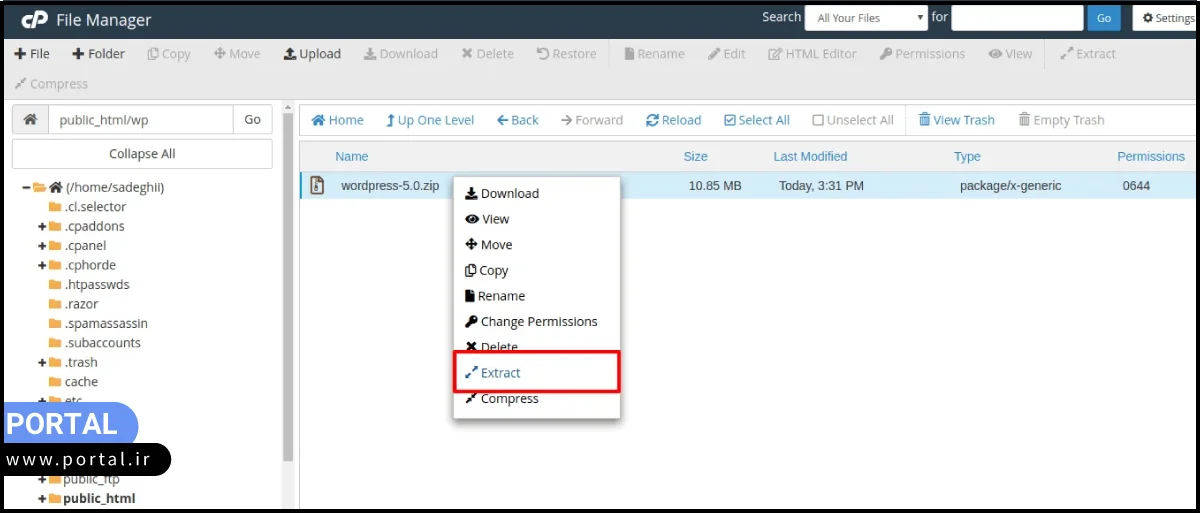Click the Reload icon in navigation bar
Viewport: 1200px width, 513px height.
coord(652,120)
